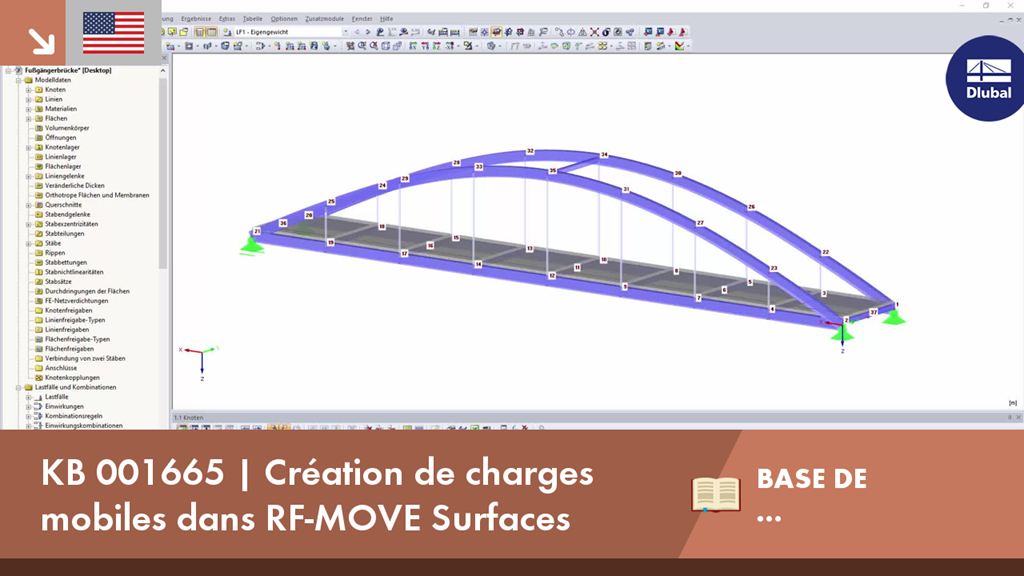Click the load case edit icon left of dropdown
This screenshot has width=1024, height=576.
(227, 32)
